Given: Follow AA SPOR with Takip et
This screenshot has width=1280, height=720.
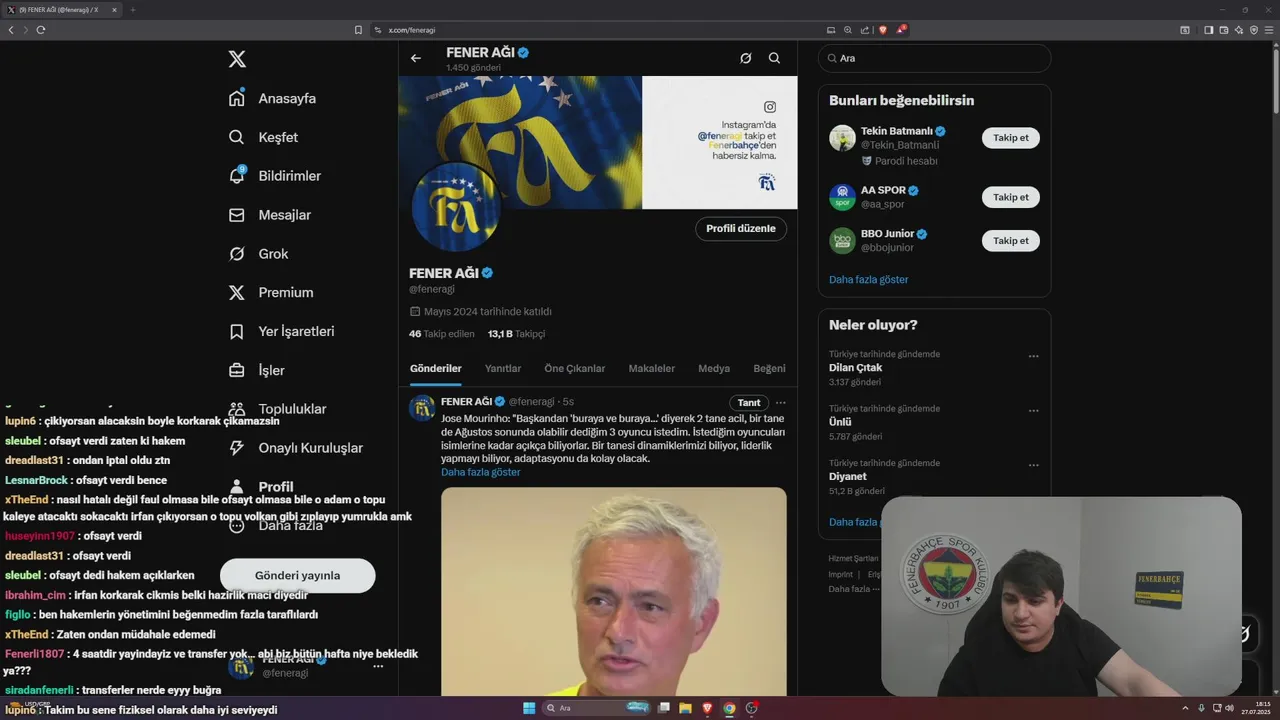Looking at the screenshot, I should click(x=1010, y=197).
